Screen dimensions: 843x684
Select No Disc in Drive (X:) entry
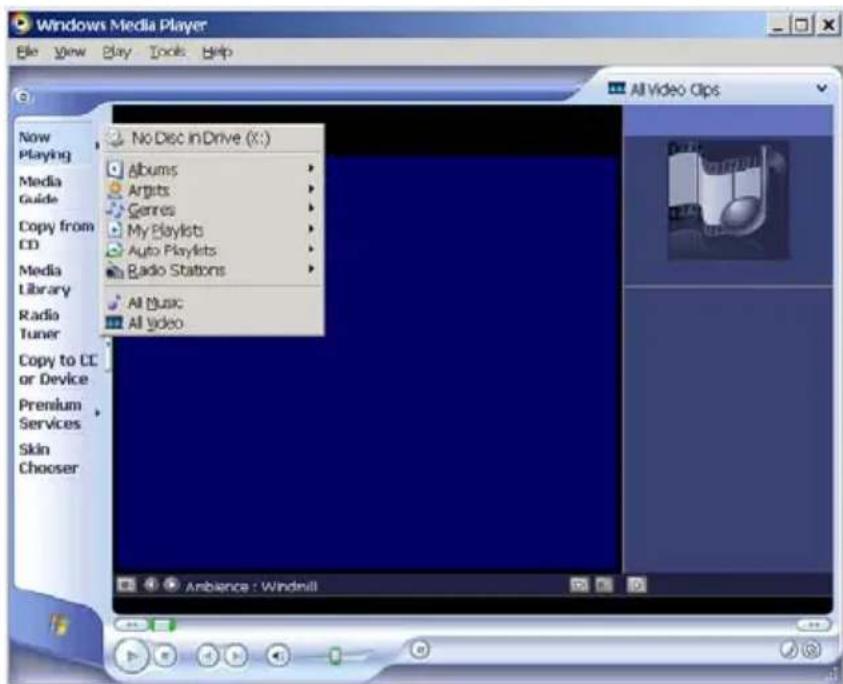click(x=213, y=138)
